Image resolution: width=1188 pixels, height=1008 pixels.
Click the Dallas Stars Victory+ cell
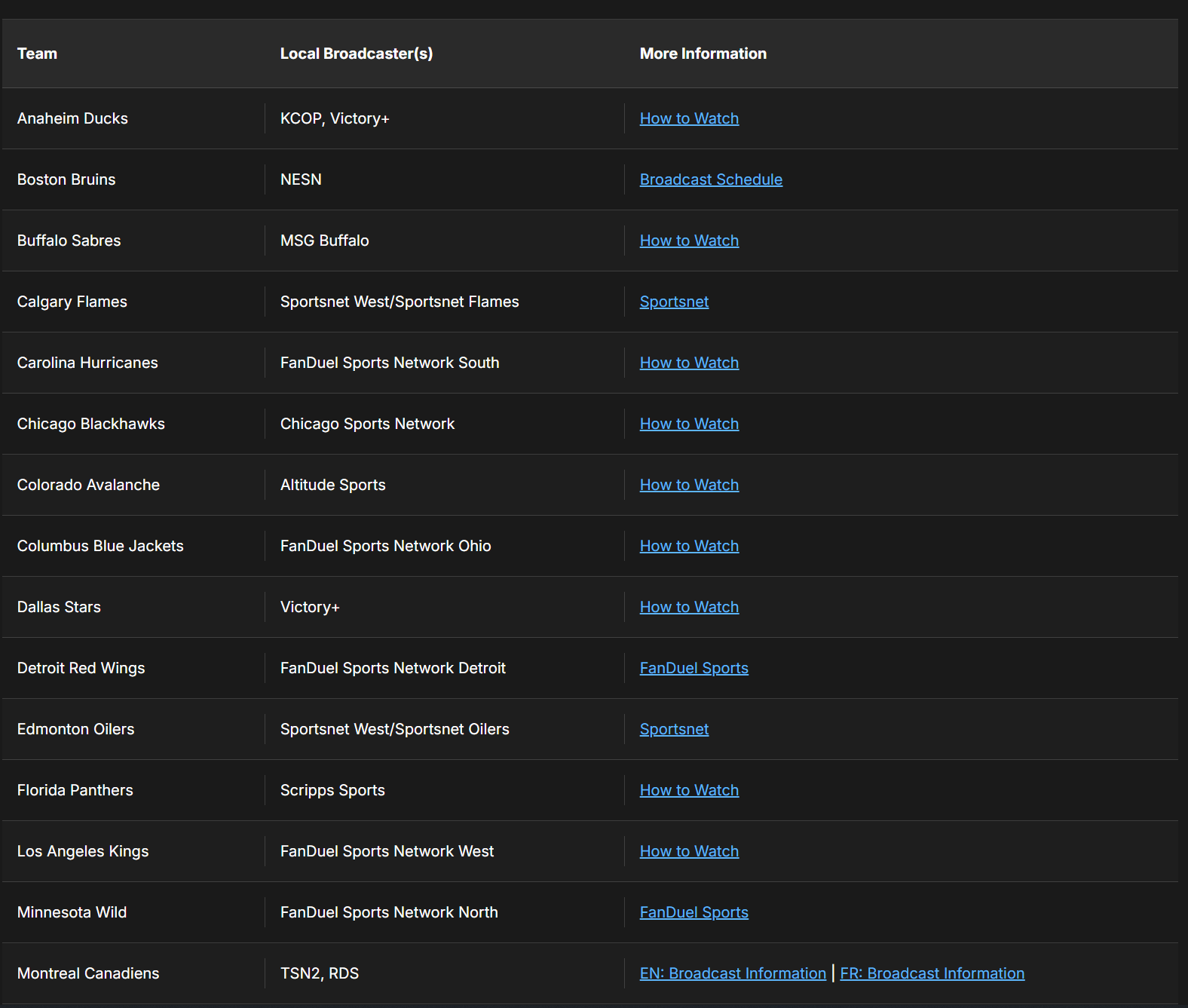pyautogui.click(x=445, y=607)
